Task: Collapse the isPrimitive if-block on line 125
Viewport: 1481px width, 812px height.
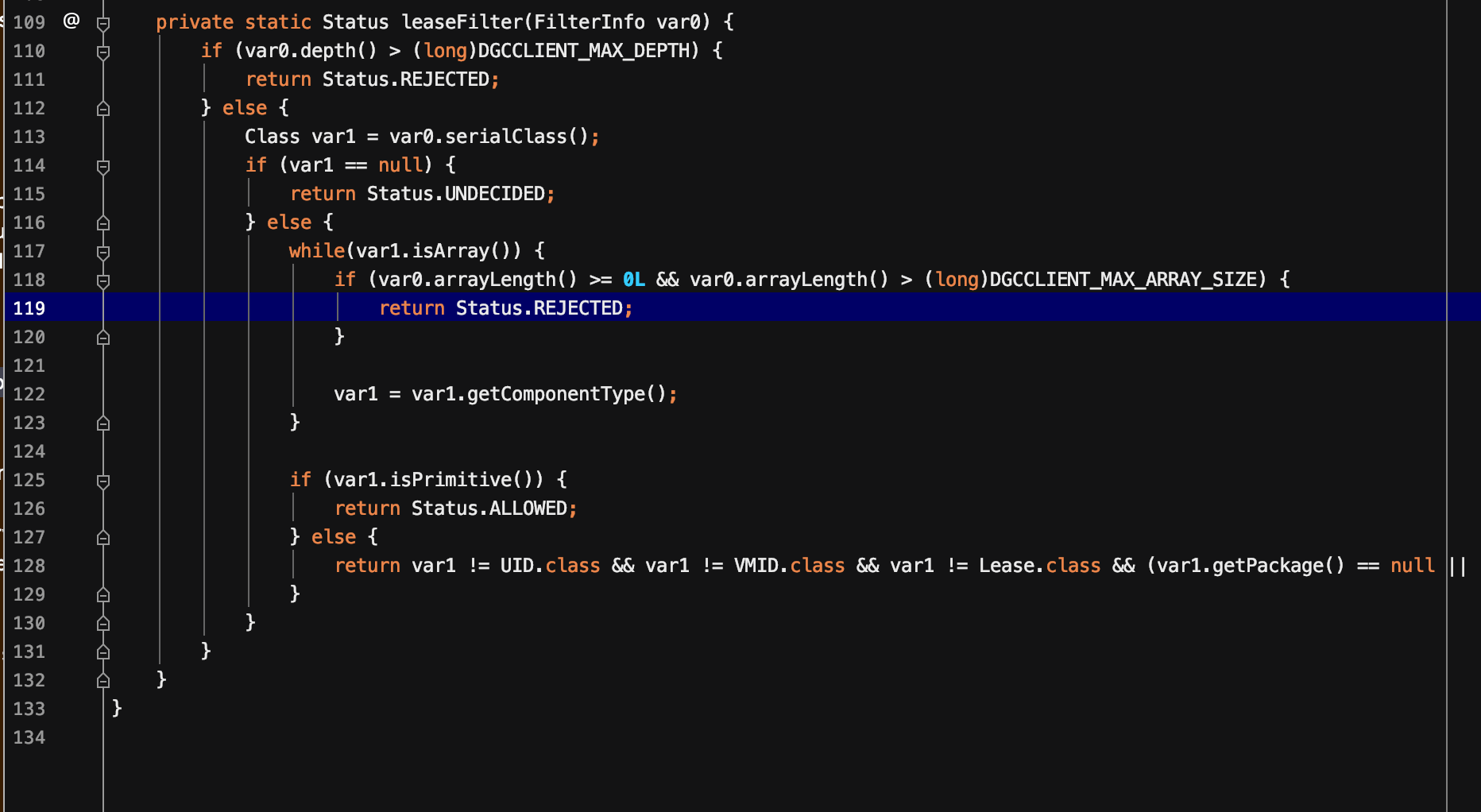Action: coord(103,481)
